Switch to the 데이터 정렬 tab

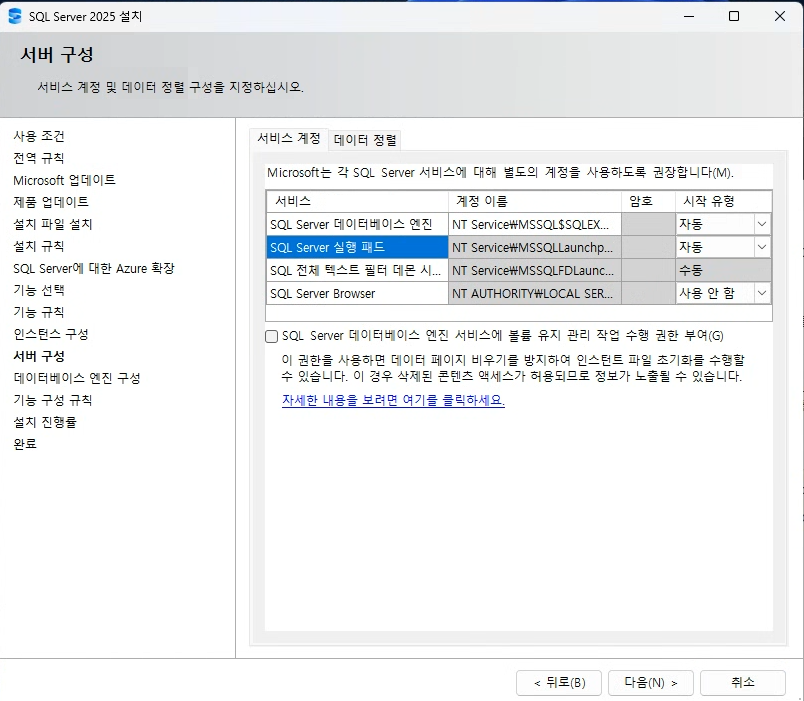pos(365,140)
